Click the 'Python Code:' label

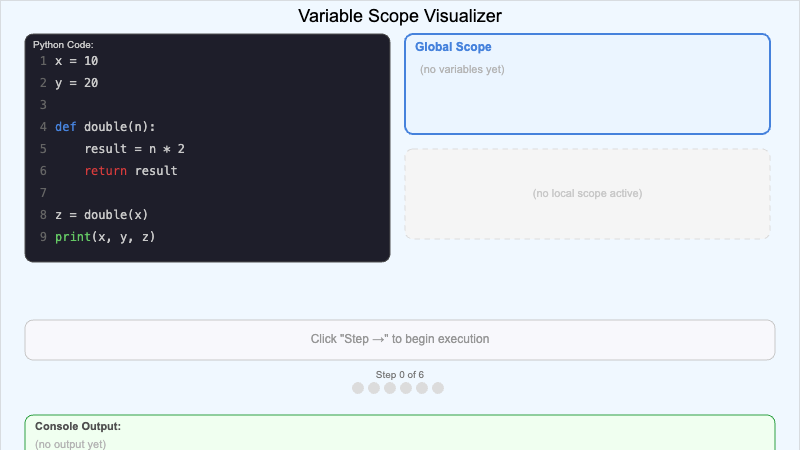[x=63, y=45]
